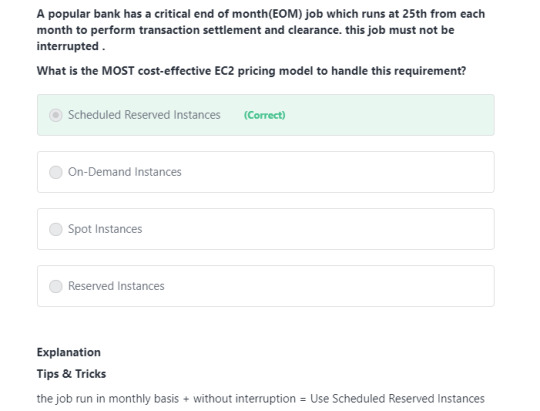
Task: Click the Reserved Instances option label
Action: tap(116, 286)
